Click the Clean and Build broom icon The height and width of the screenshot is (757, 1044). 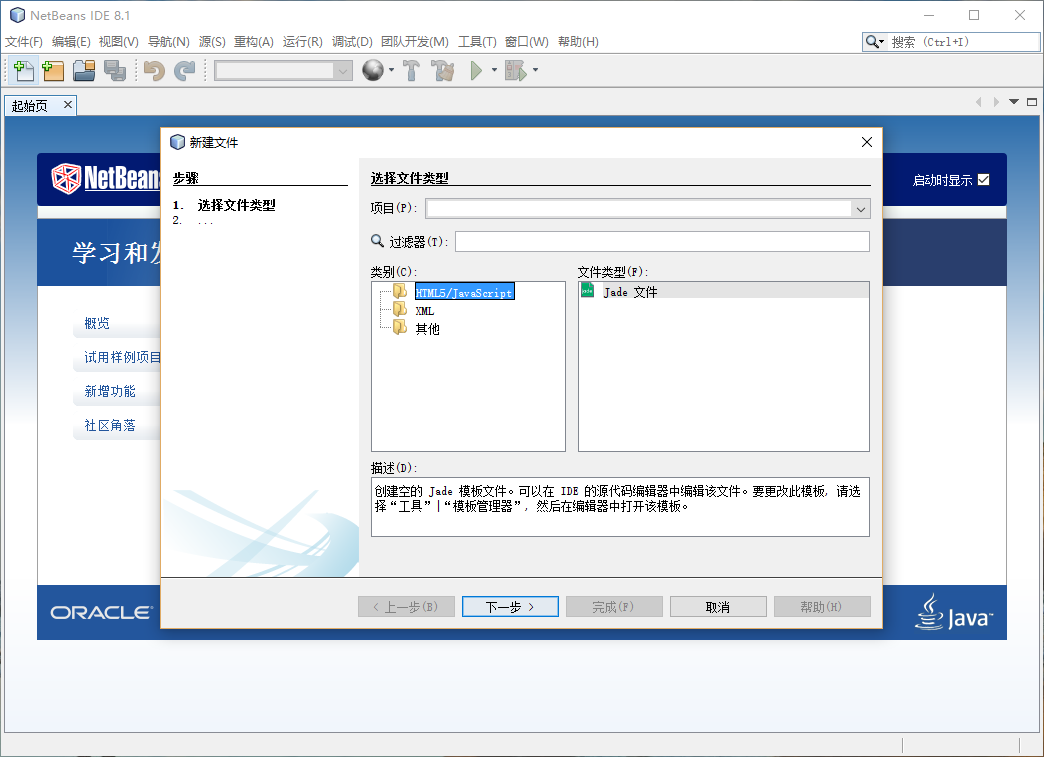442,71
